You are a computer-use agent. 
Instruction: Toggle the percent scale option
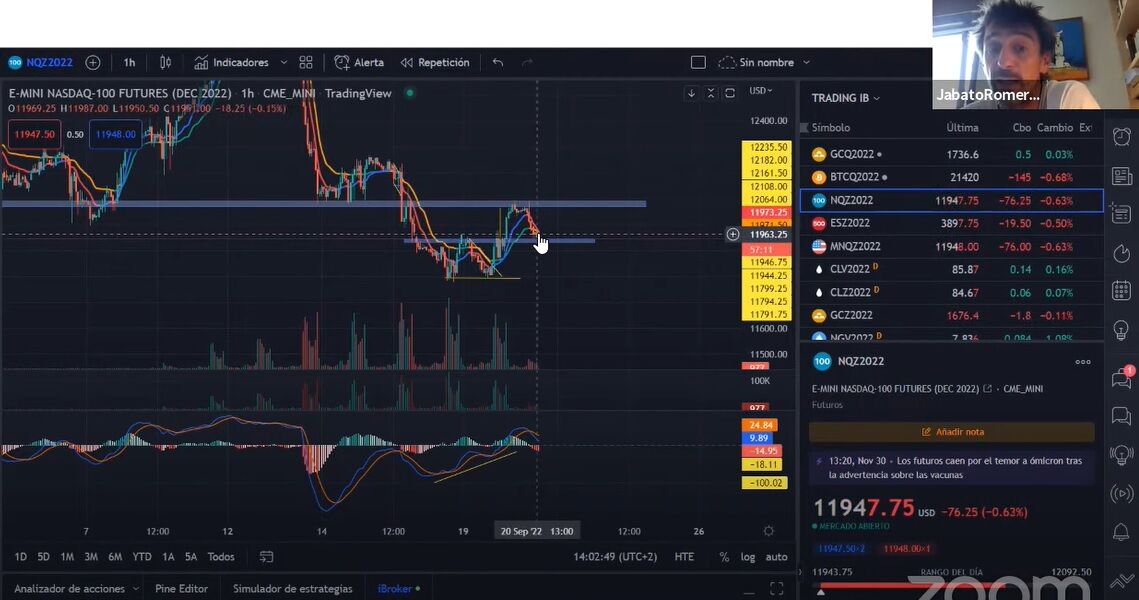pos(723,557)
